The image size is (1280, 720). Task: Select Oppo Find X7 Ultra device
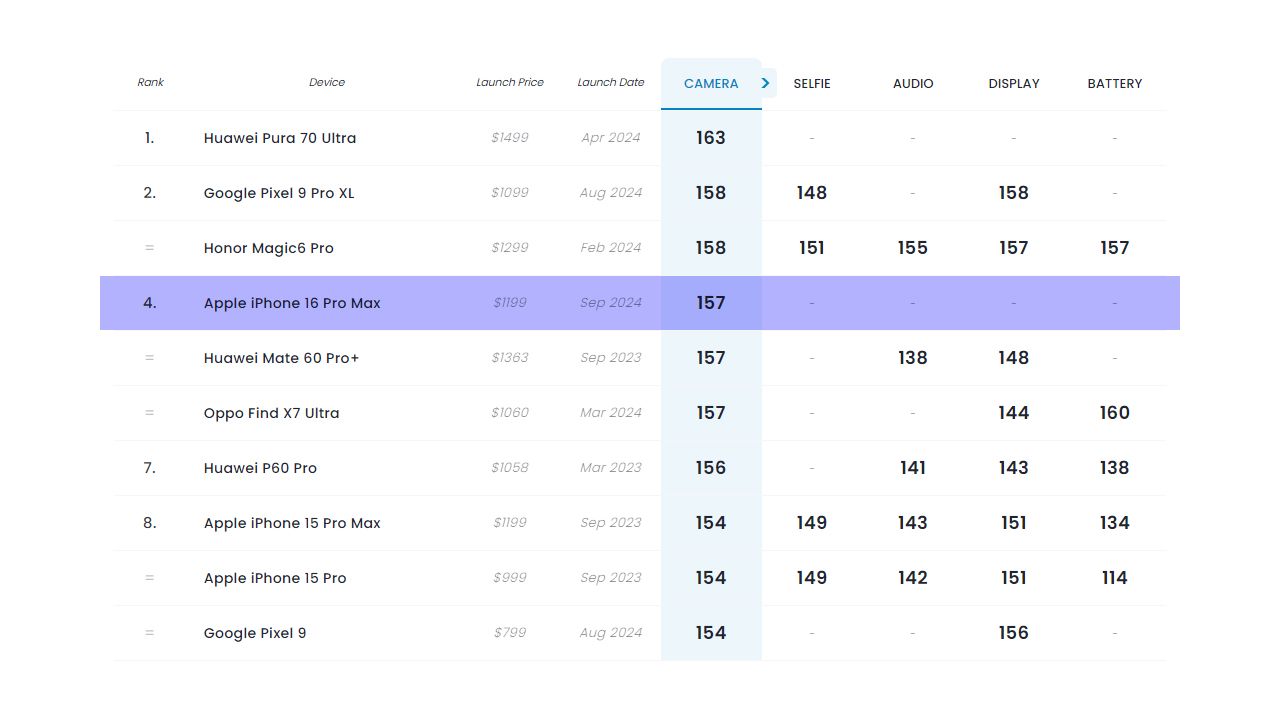pyautogui.click(x=271, y=413)
